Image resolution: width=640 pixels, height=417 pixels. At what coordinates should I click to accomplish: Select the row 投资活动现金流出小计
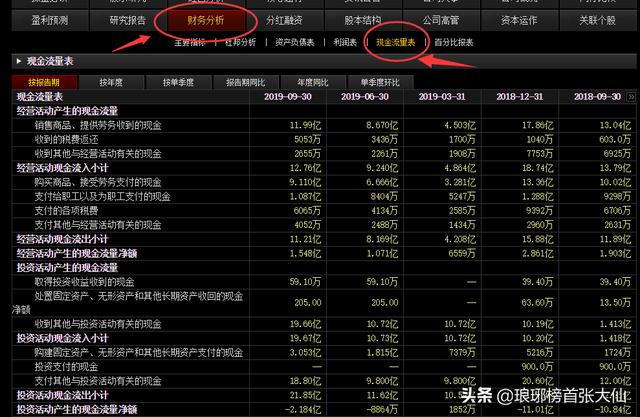pyautogui.click(x=324, y=395)
